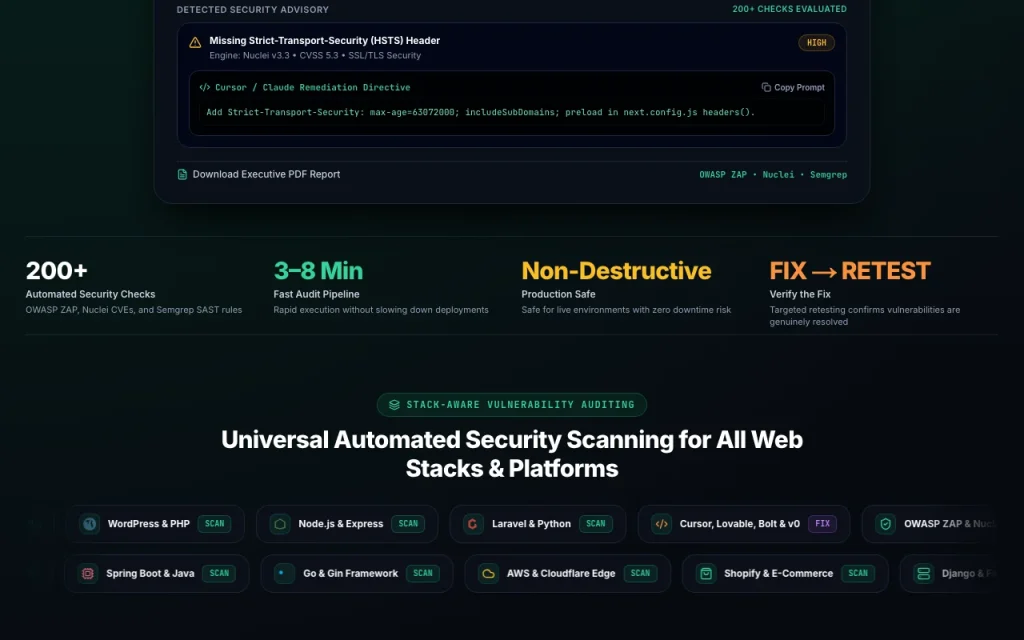Viewport: 1024px width, 640px height.
Task: Click the SCAN badge on WordPress & PHP
Action: (214, 524)
